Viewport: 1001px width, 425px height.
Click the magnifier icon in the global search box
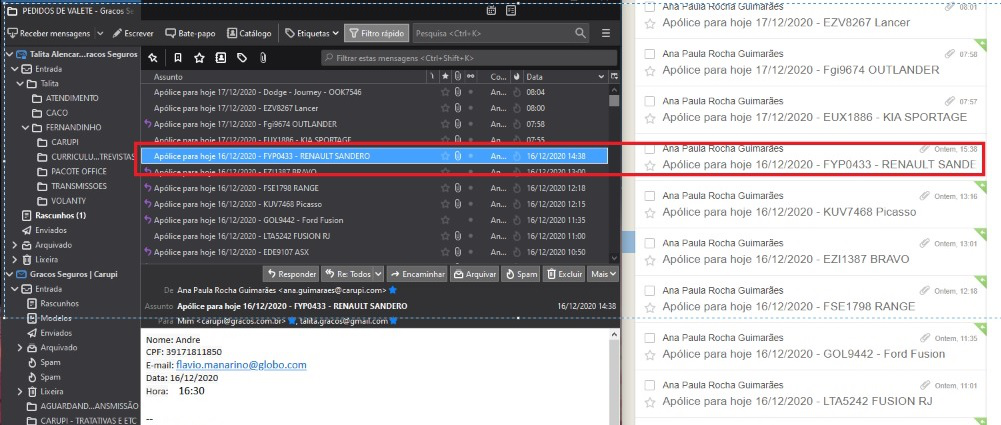(x=580, y=33)
